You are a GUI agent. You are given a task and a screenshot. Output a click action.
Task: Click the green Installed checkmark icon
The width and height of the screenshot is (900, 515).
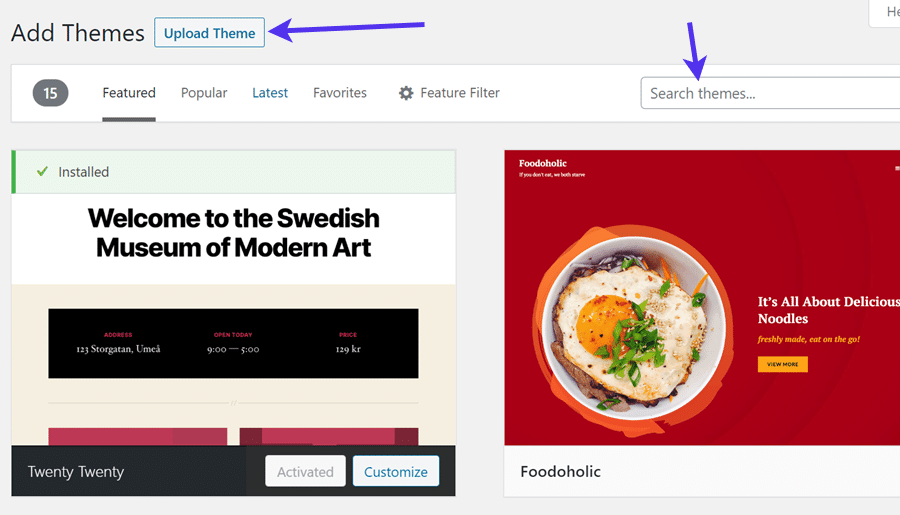[42, 172]
